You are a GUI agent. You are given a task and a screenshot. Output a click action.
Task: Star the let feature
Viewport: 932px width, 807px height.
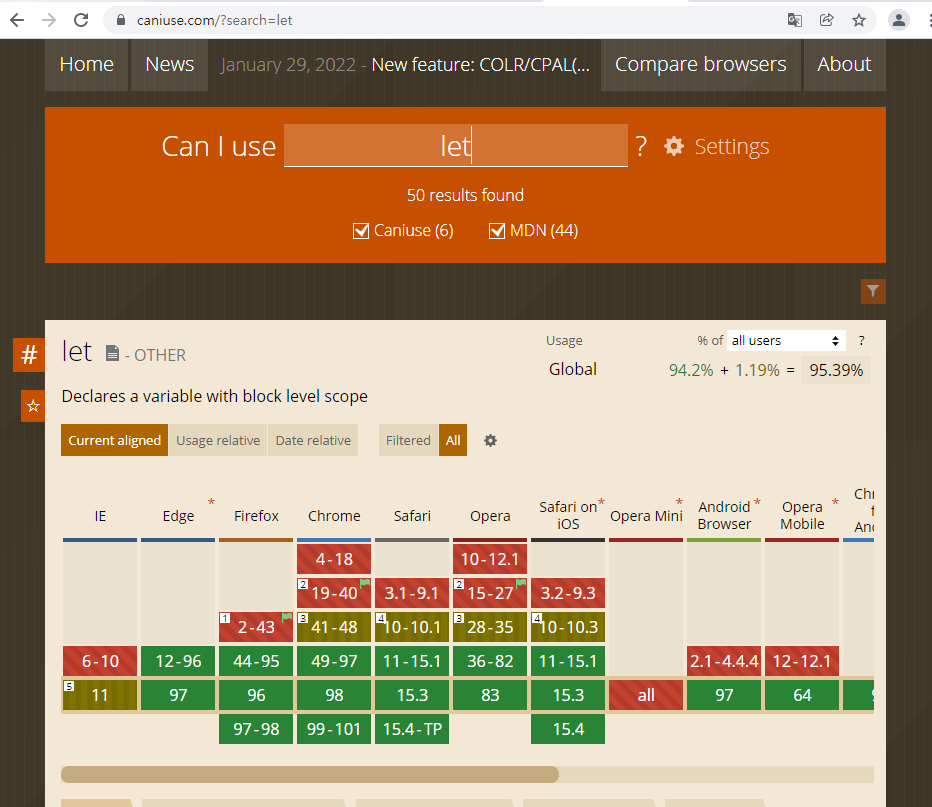click(33, 406)
